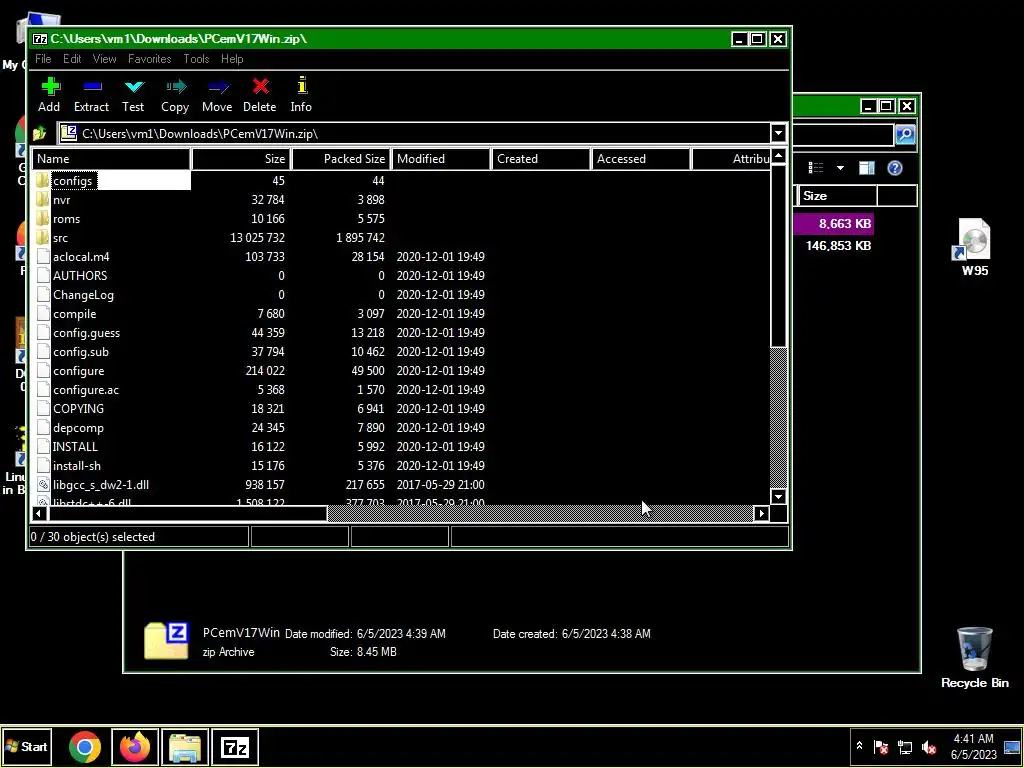This screenshot has width=1024, height=768.
Task: Click the Move toolbar icon
Action: click(217, 87)
